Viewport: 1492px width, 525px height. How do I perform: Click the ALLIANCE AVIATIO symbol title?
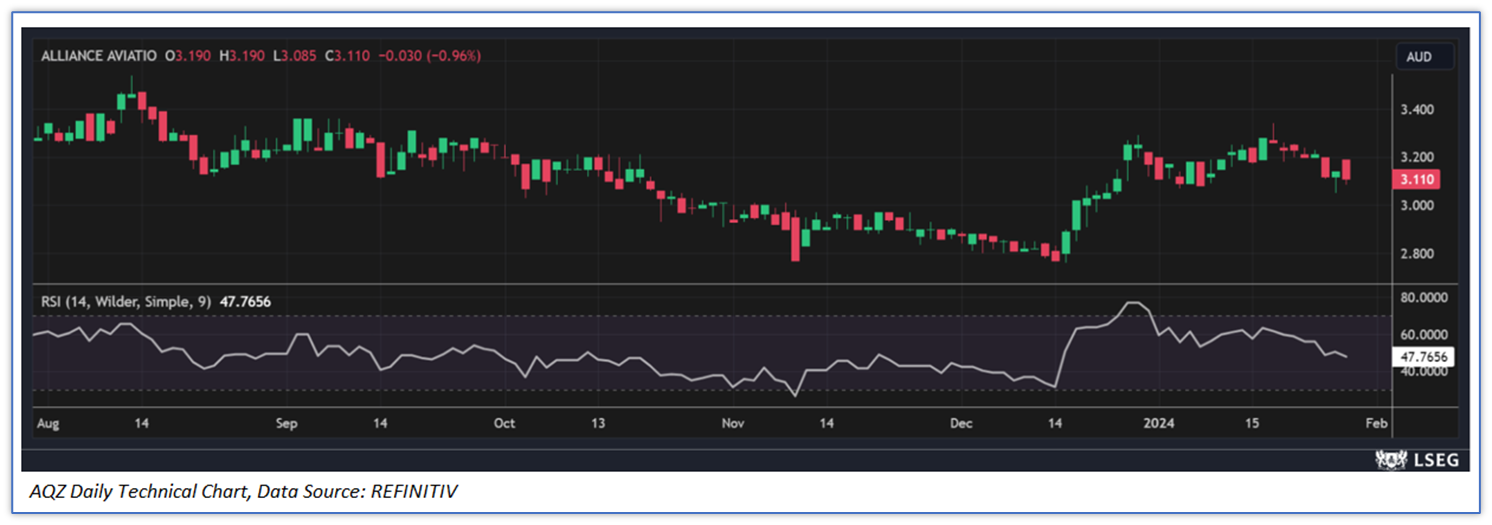pyautogui.click(x=98, y=56)
